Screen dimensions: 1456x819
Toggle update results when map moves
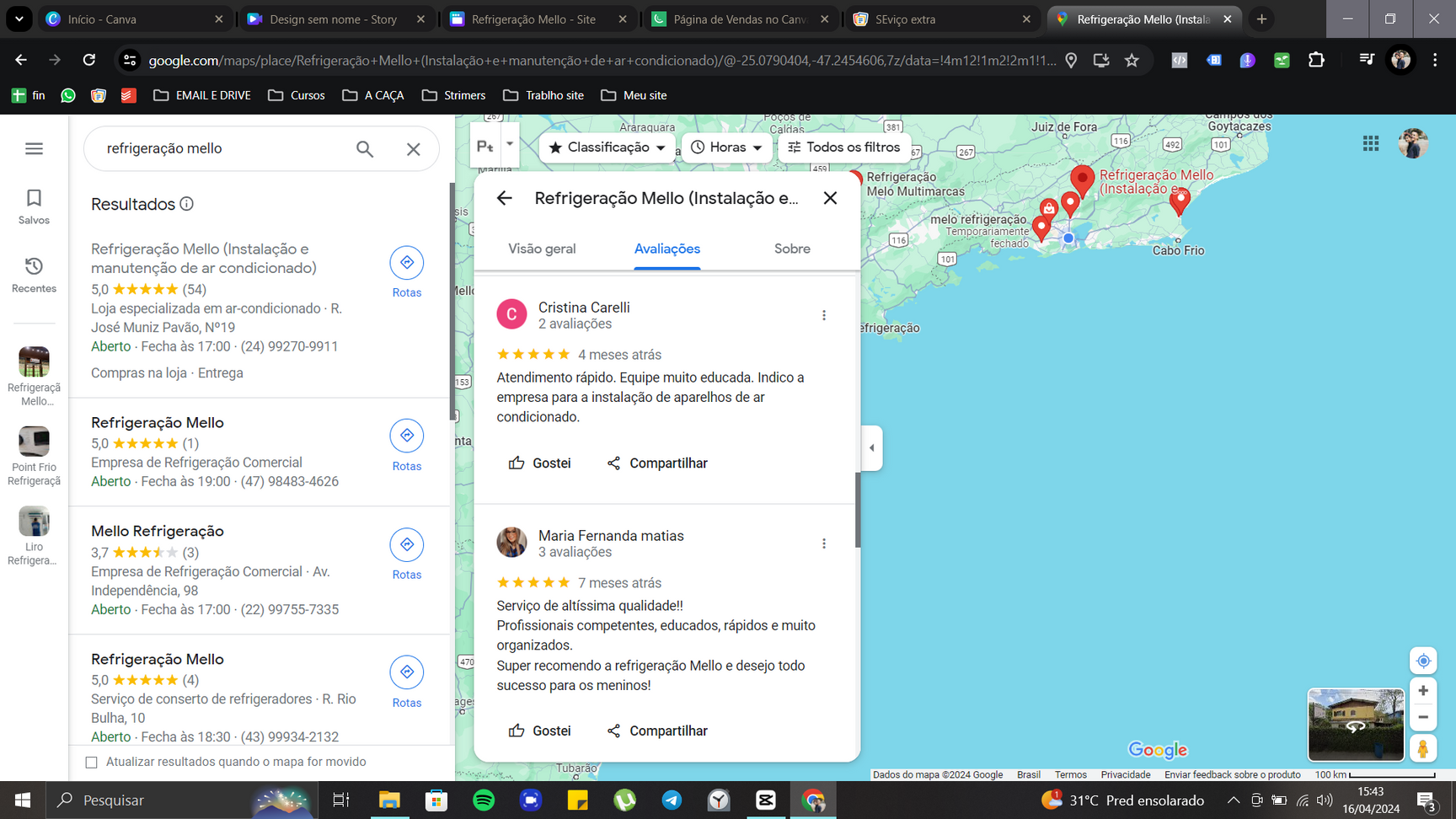92,763
